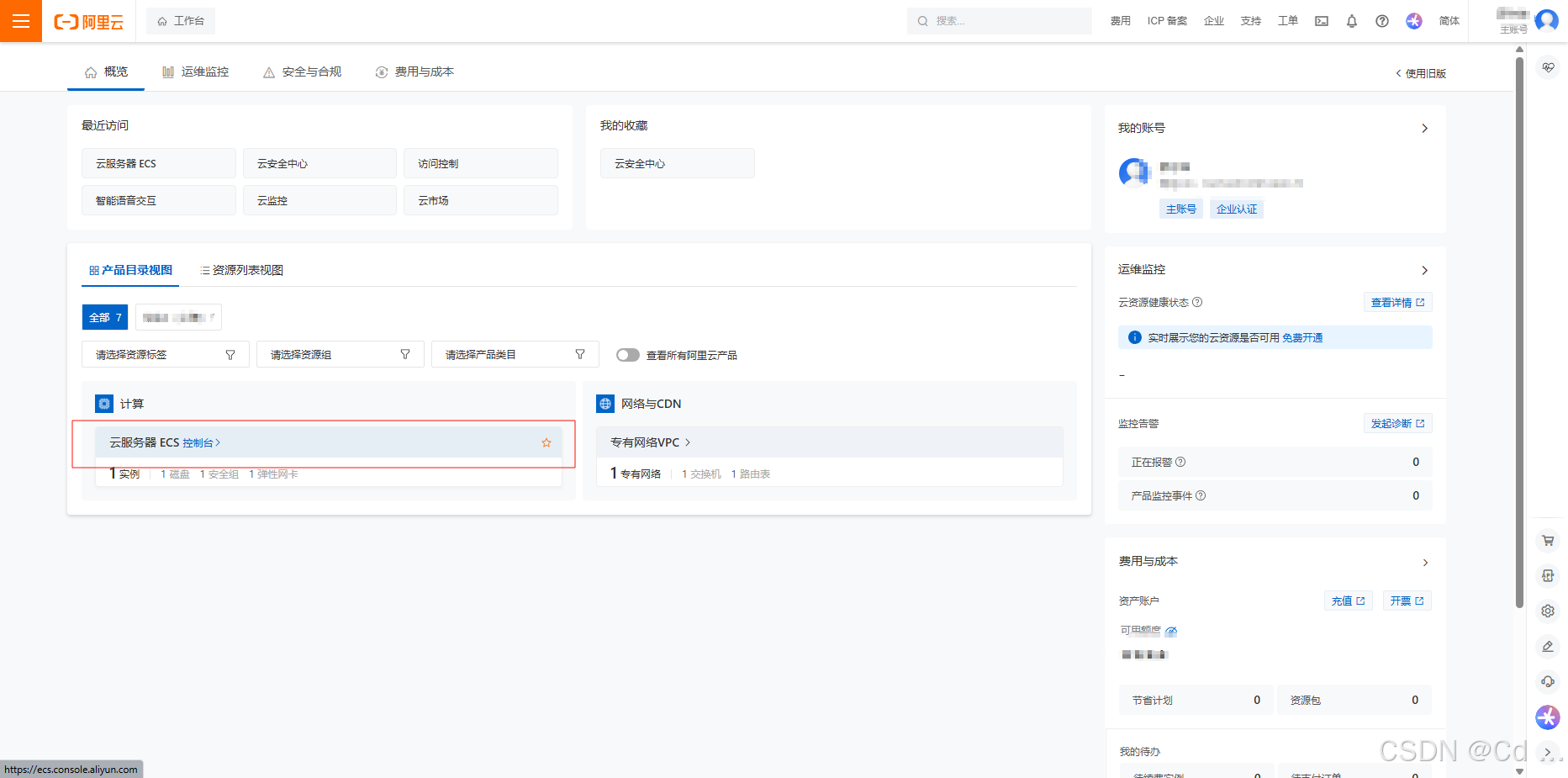Viewport: 1568px width, 778px height.
Task: Open the help question-mark icon in header
Action: (1382, 21)
